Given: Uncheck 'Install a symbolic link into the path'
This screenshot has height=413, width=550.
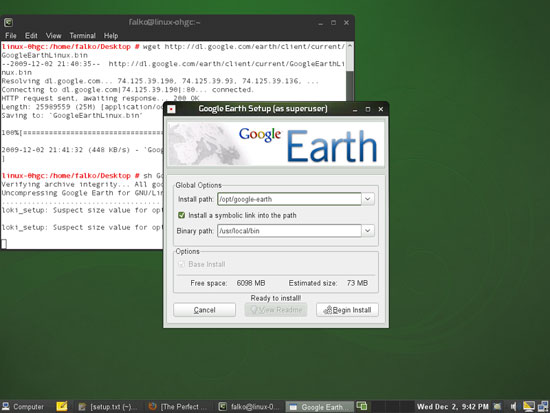Looking at the screenshot, I should click(x=181, y=215).
